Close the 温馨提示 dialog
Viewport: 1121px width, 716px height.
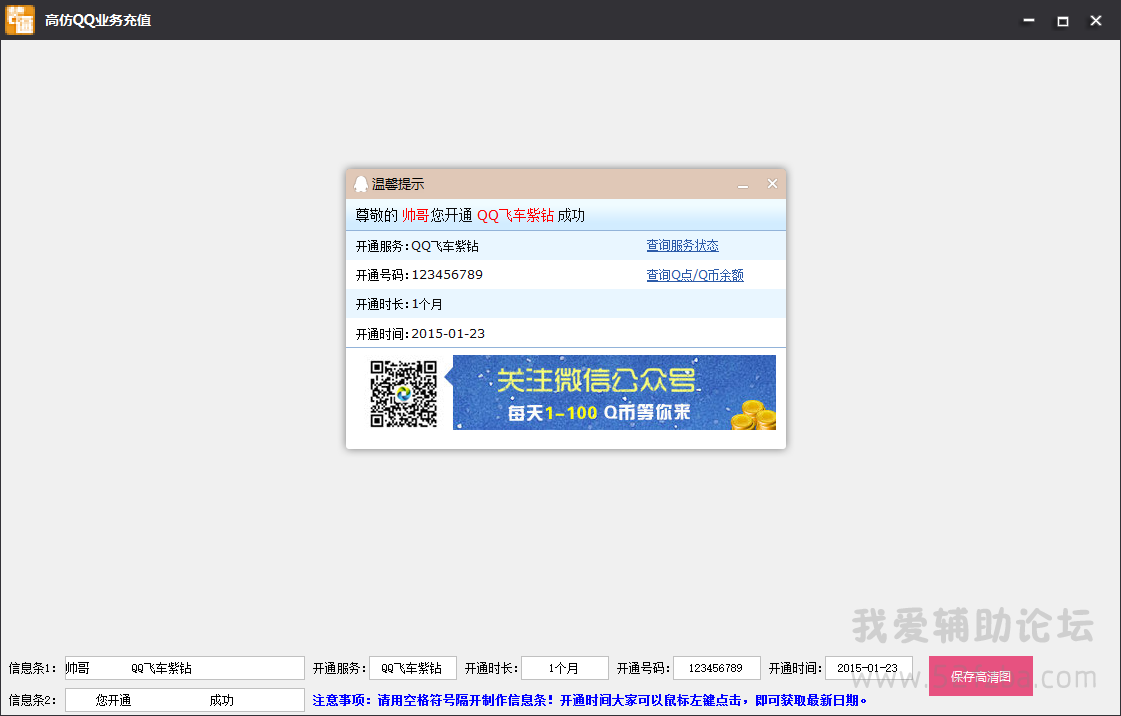772,184
